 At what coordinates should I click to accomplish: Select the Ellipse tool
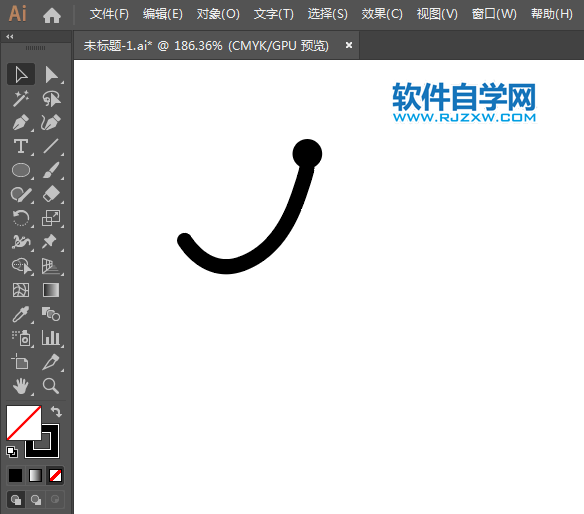point(21,170)
